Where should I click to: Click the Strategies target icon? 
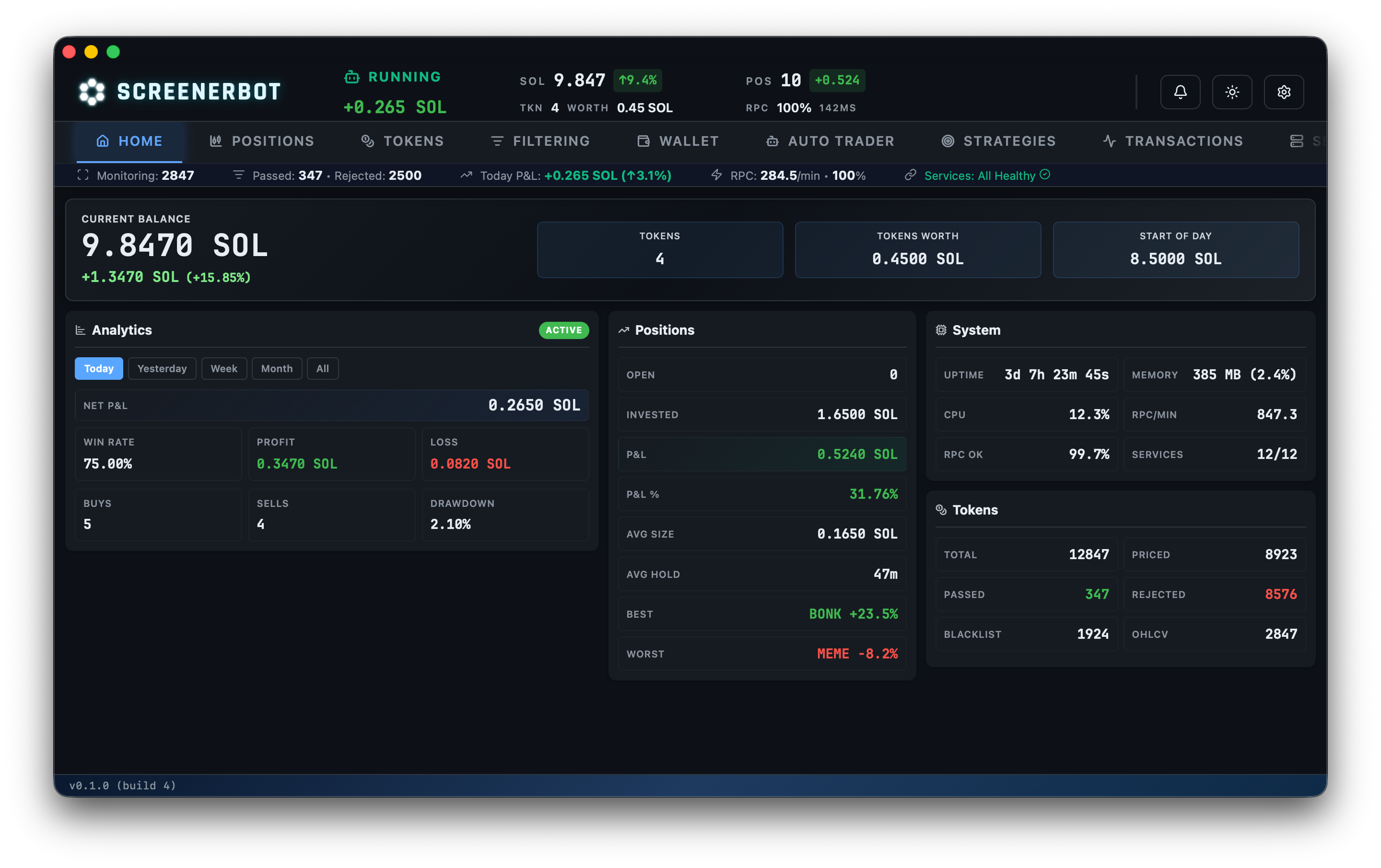948,141
